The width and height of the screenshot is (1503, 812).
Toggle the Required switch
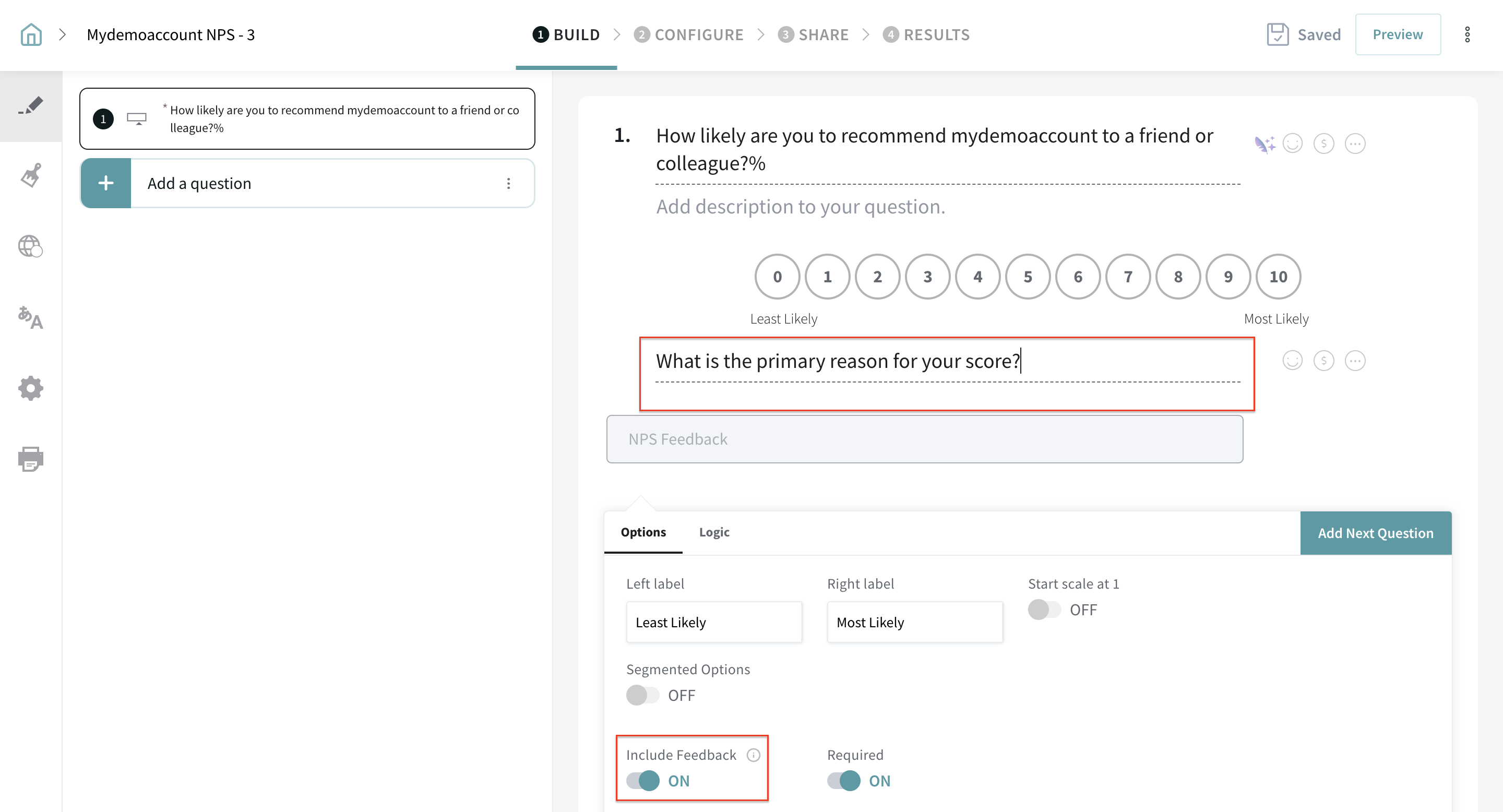click(x=844, y=781)
